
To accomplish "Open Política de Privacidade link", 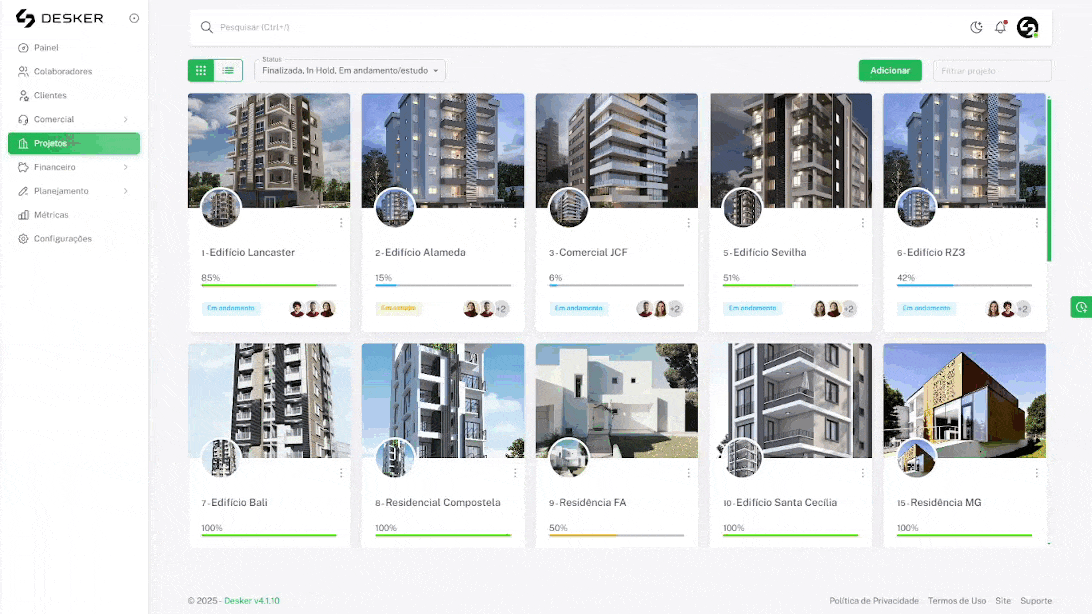I will point(873,601).
